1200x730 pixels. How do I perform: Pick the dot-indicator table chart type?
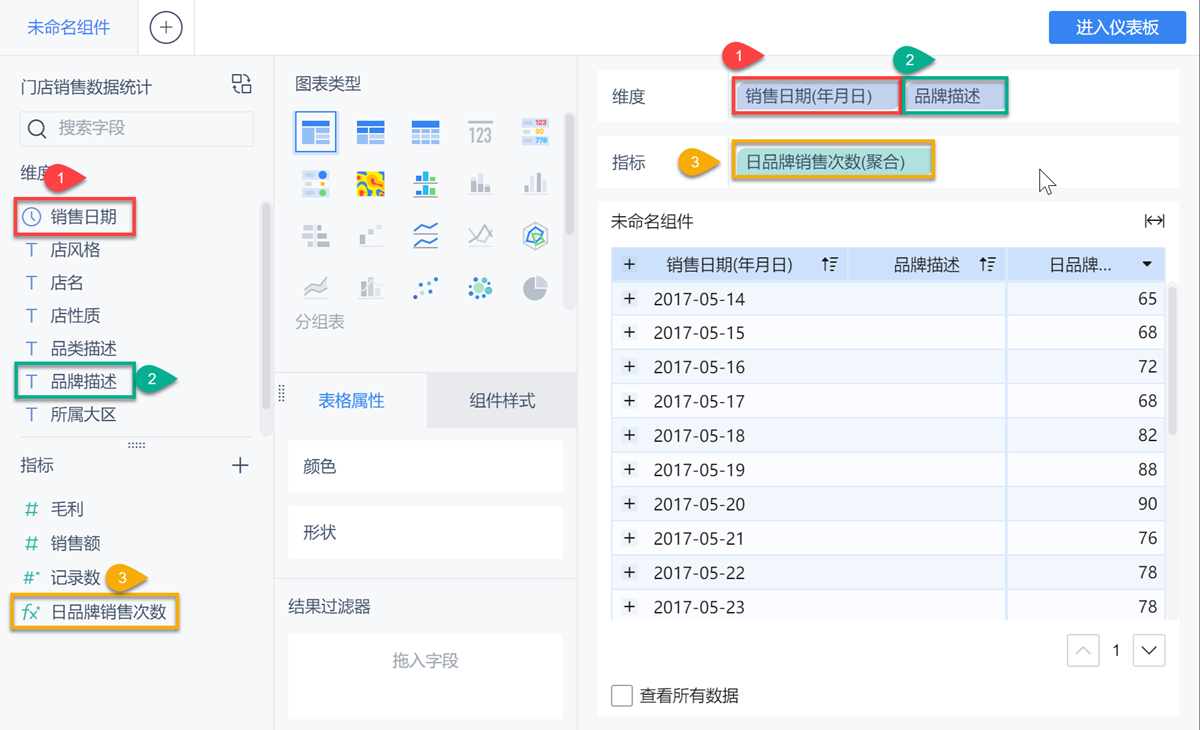(x=316, y=184)
